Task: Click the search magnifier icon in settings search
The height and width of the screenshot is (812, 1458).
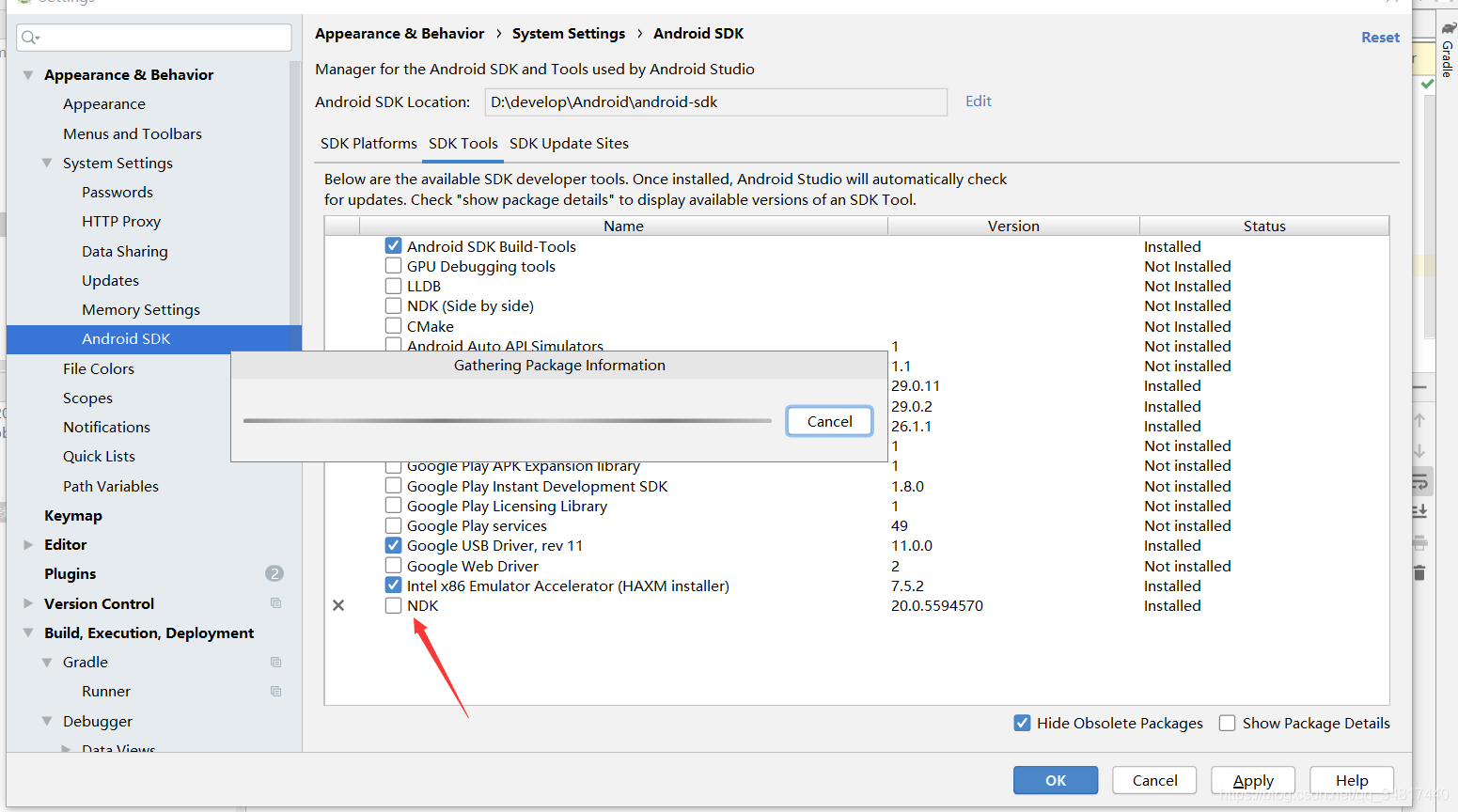Action: tap(30, 38)
